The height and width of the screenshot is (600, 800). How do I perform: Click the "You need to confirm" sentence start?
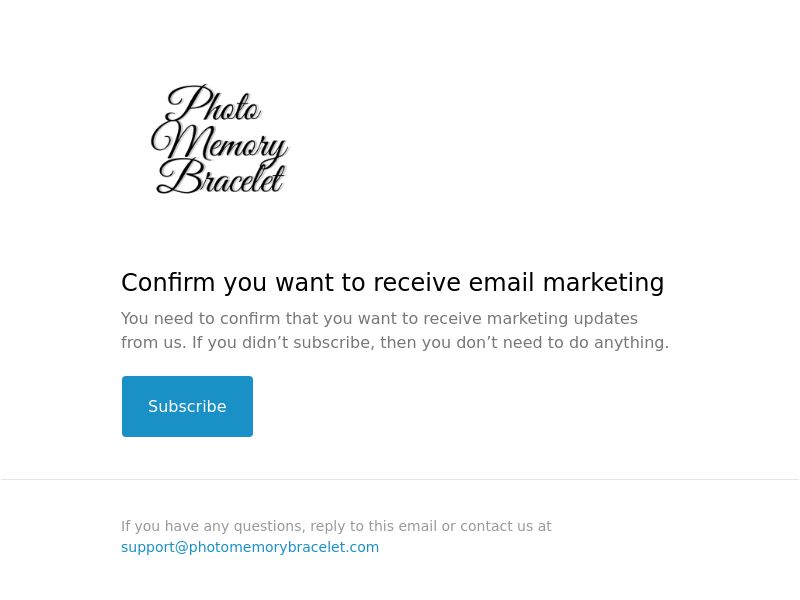201,318
